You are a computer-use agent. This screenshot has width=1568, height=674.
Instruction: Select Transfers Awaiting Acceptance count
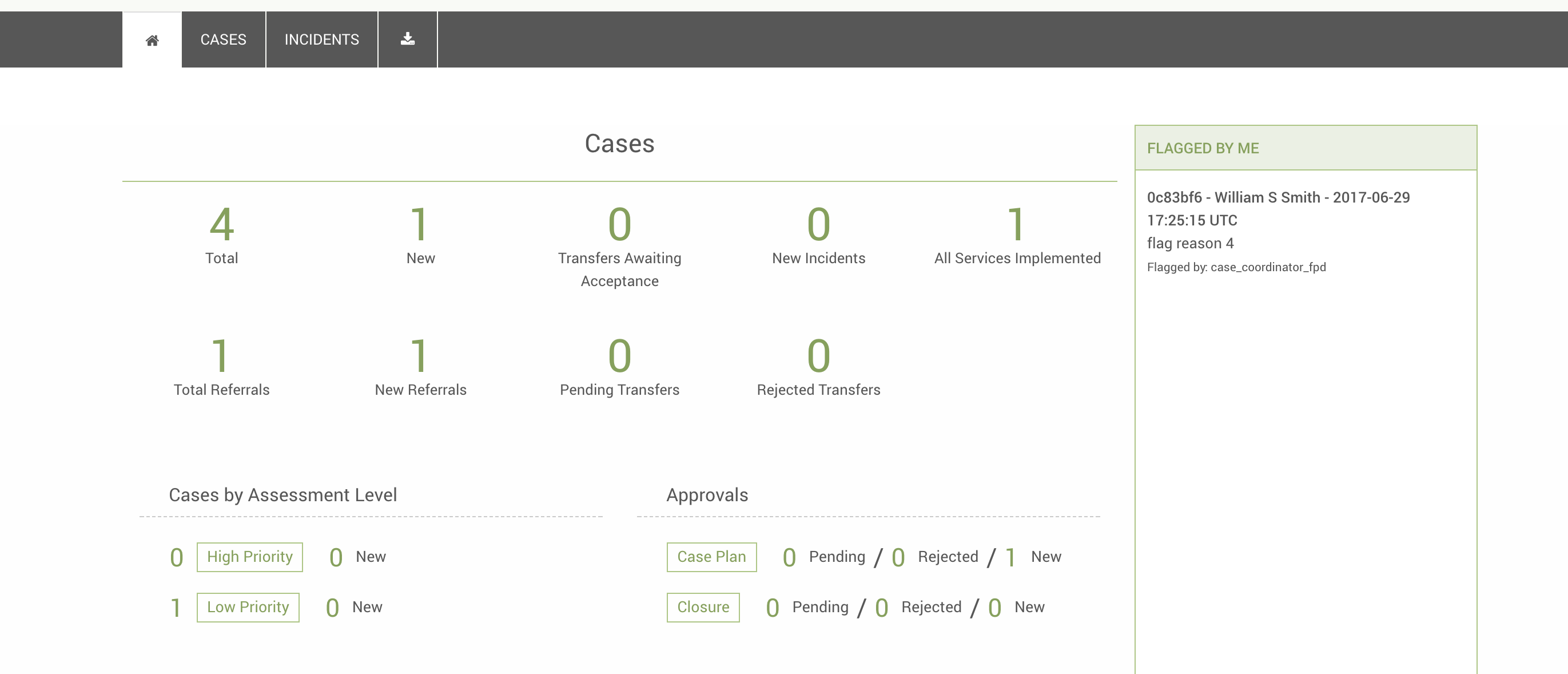coord(620,224)
